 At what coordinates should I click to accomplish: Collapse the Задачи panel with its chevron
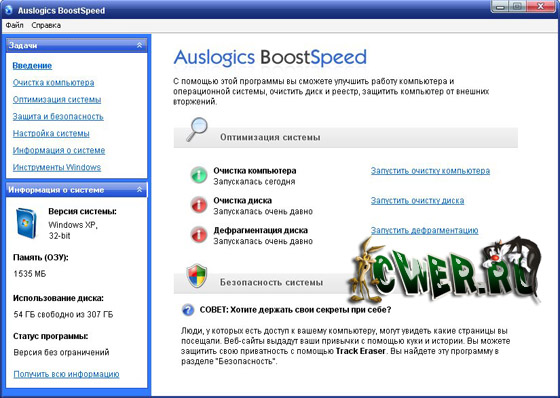pyautogui.click(x=139, y=45)
